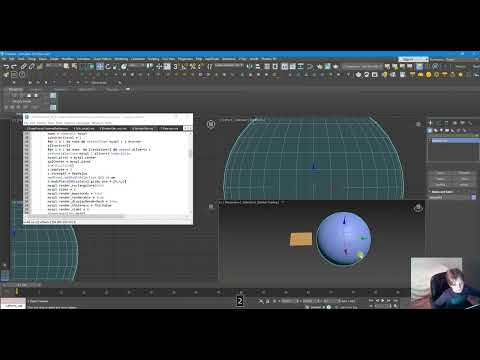Open the Layer Explorer icon

click(x=275, y=66)
